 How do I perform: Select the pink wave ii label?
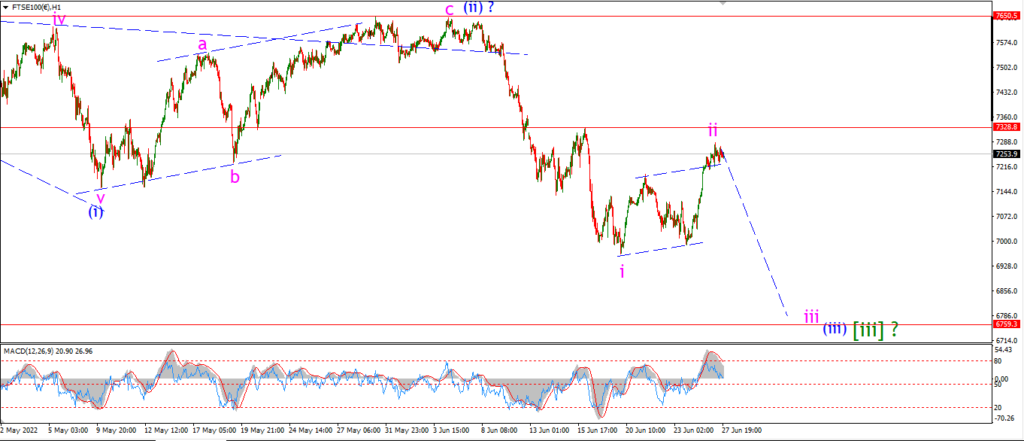point(713,130)
